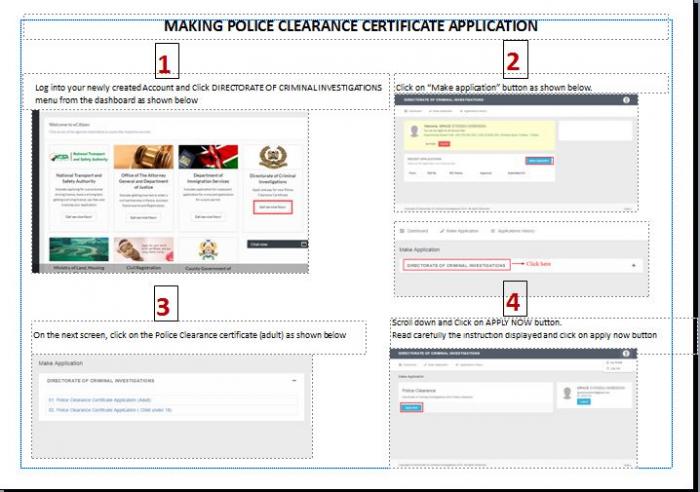Viewport: 700px width, 492px height.
Task: Click the blue Apply Now button in step 4
Action: [x=411, y=408]
